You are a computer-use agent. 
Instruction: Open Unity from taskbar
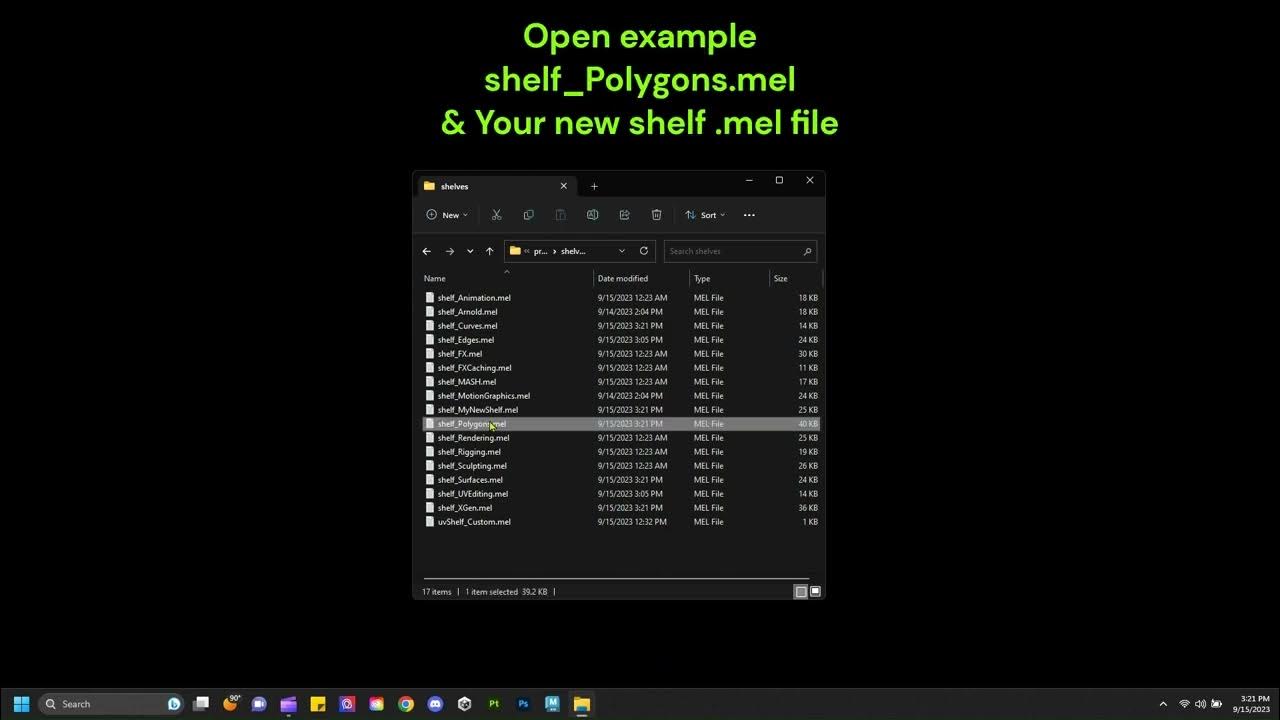(x=464, y=704)
